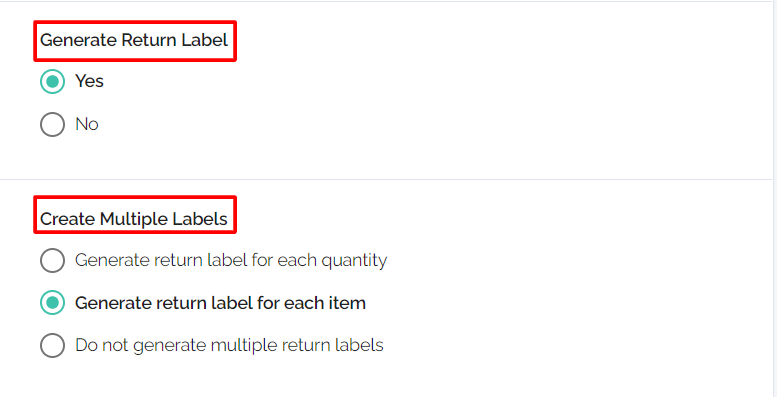Click the bold Yes option text
777x397 pixels.
[89, 81]
